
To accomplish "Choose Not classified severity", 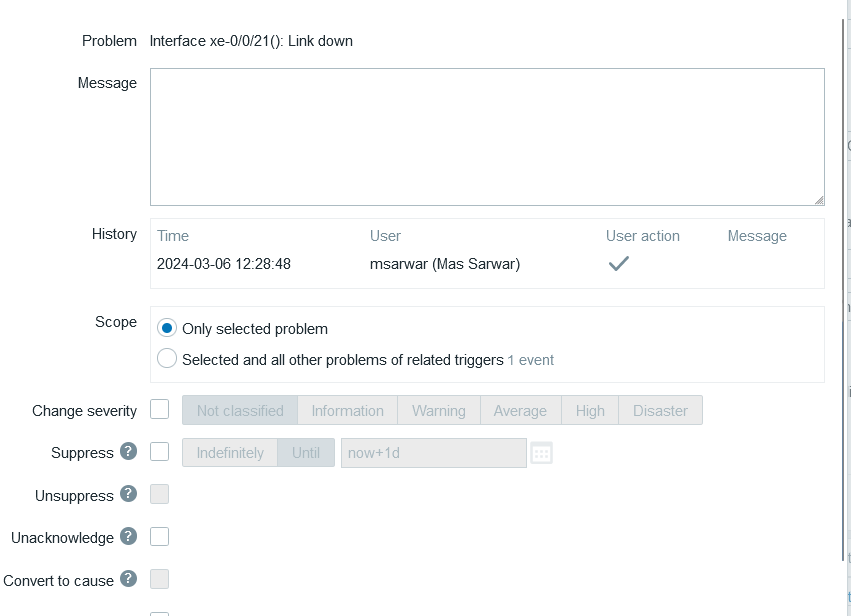I will (x=240, y=410).
